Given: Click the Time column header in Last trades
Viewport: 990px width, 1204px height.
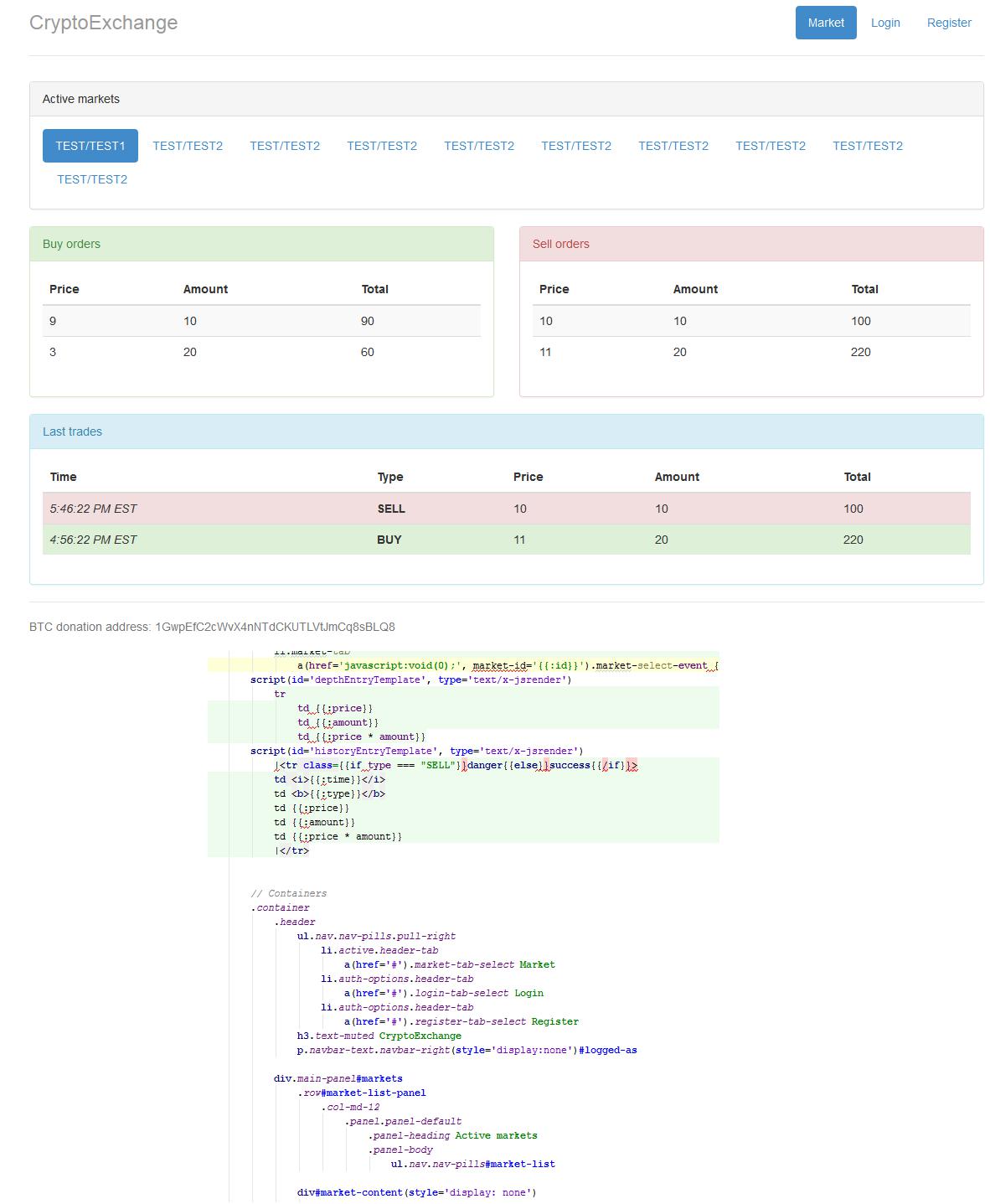Looking at the screenshot, I should click(x=63, y=477).
